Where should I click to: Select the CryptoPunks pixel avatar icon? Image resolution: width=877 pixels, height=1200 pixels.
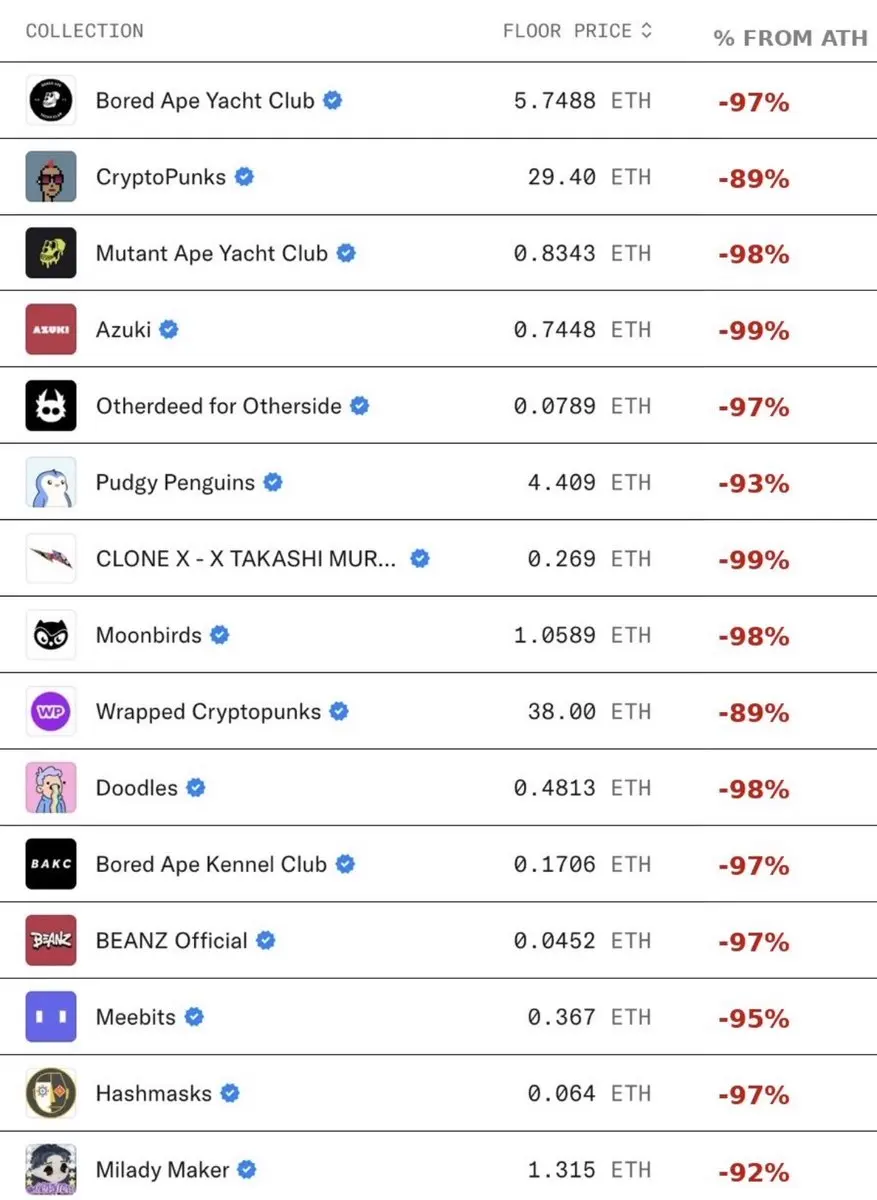pyautogui.click(x=50, y=177)
